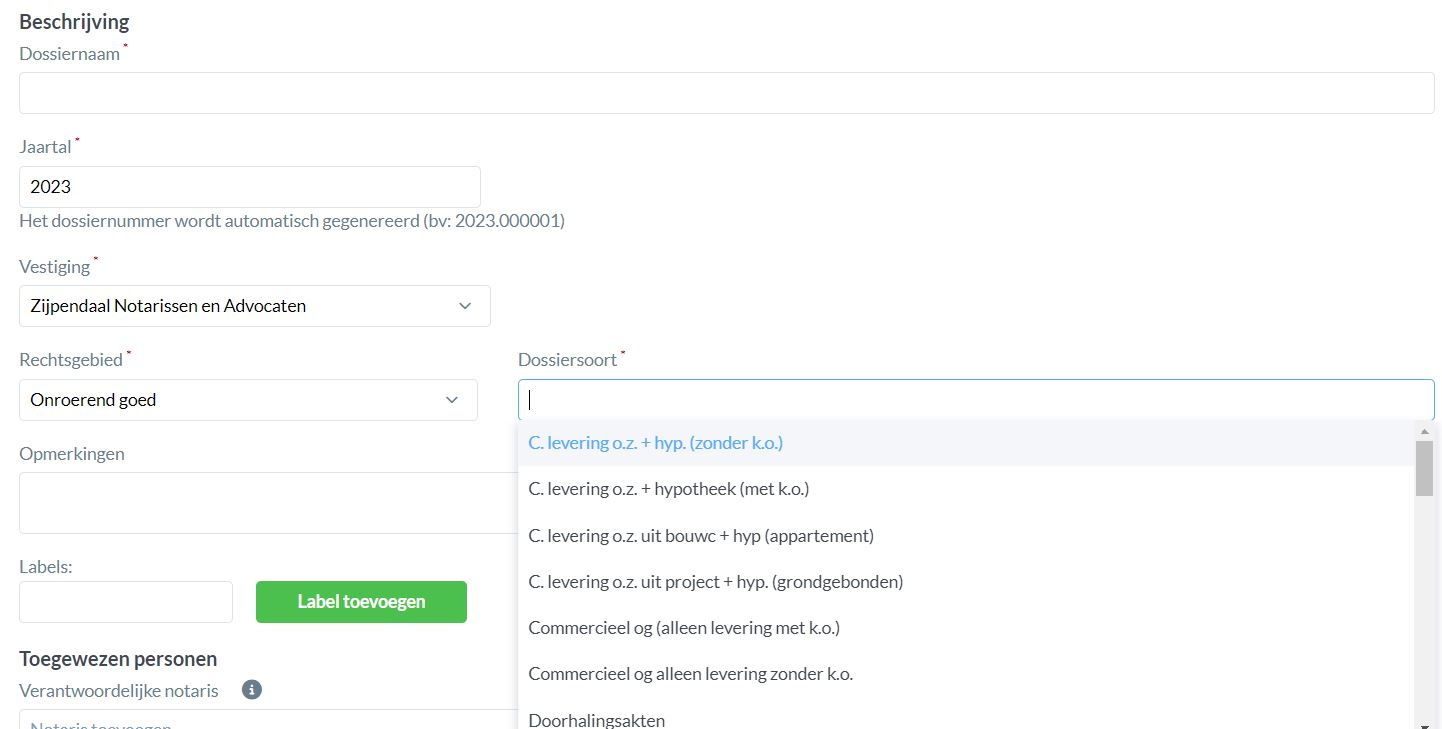Click the dropdown list scrollbar thumb
Image resolution: width=1442 pixels, height=729 pixels.
point(1424,468)
